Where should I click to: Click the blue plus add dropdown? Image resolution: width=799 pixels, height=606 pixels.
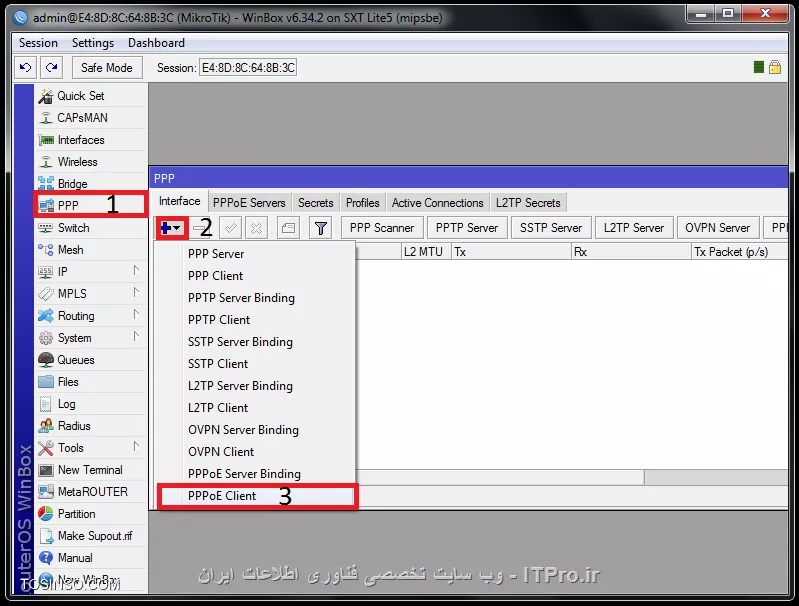(x=171, y=228)
